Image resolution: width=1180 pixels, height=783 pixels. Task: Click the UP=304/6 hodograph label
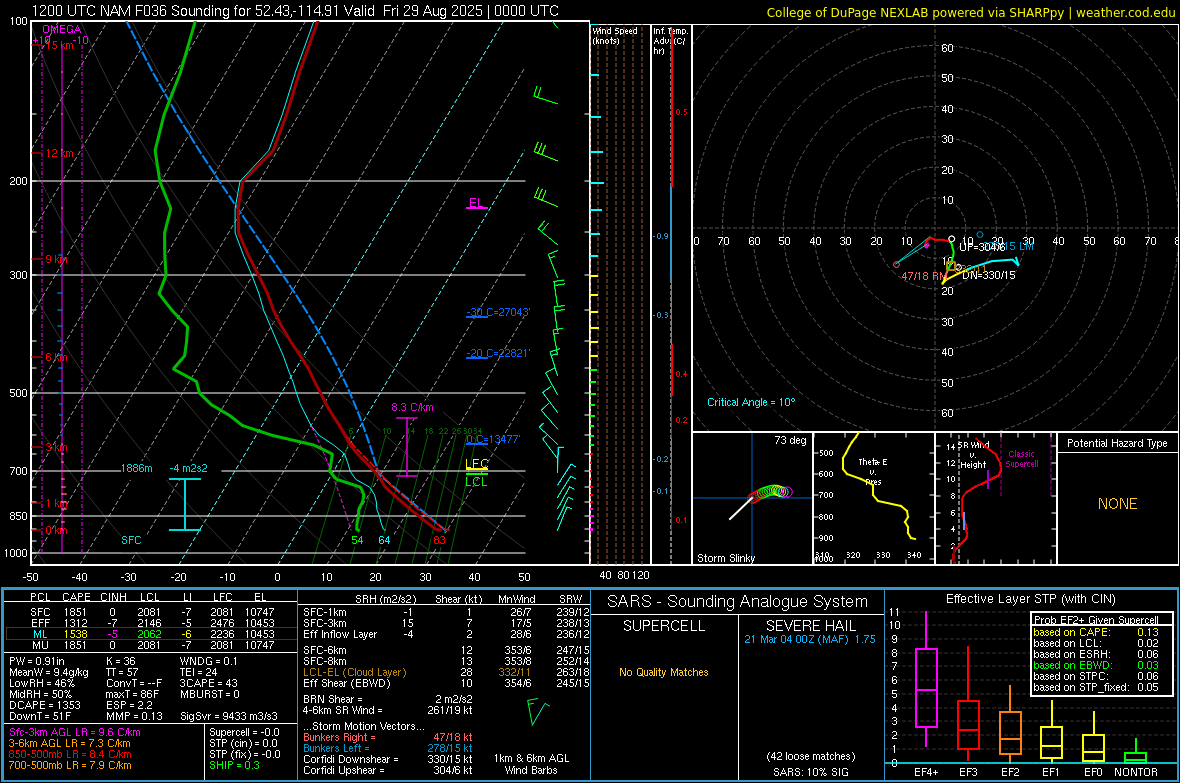coord(981,247)
